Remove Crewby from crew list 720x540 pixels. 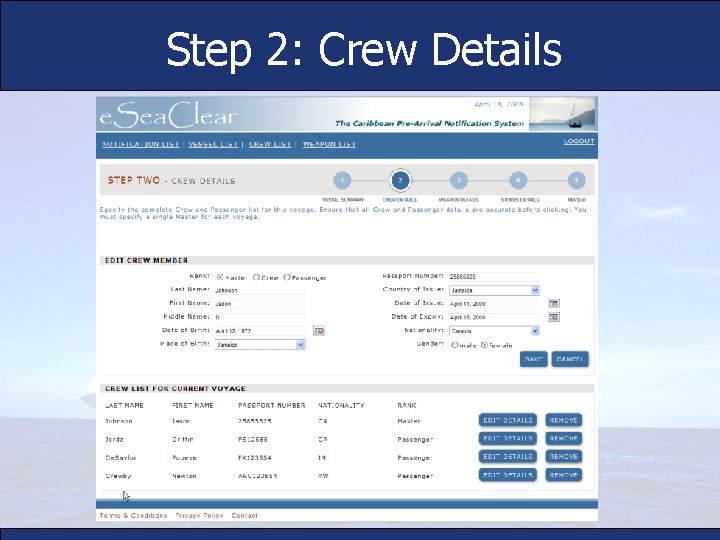pyautogui.click(x=563, y=475)
